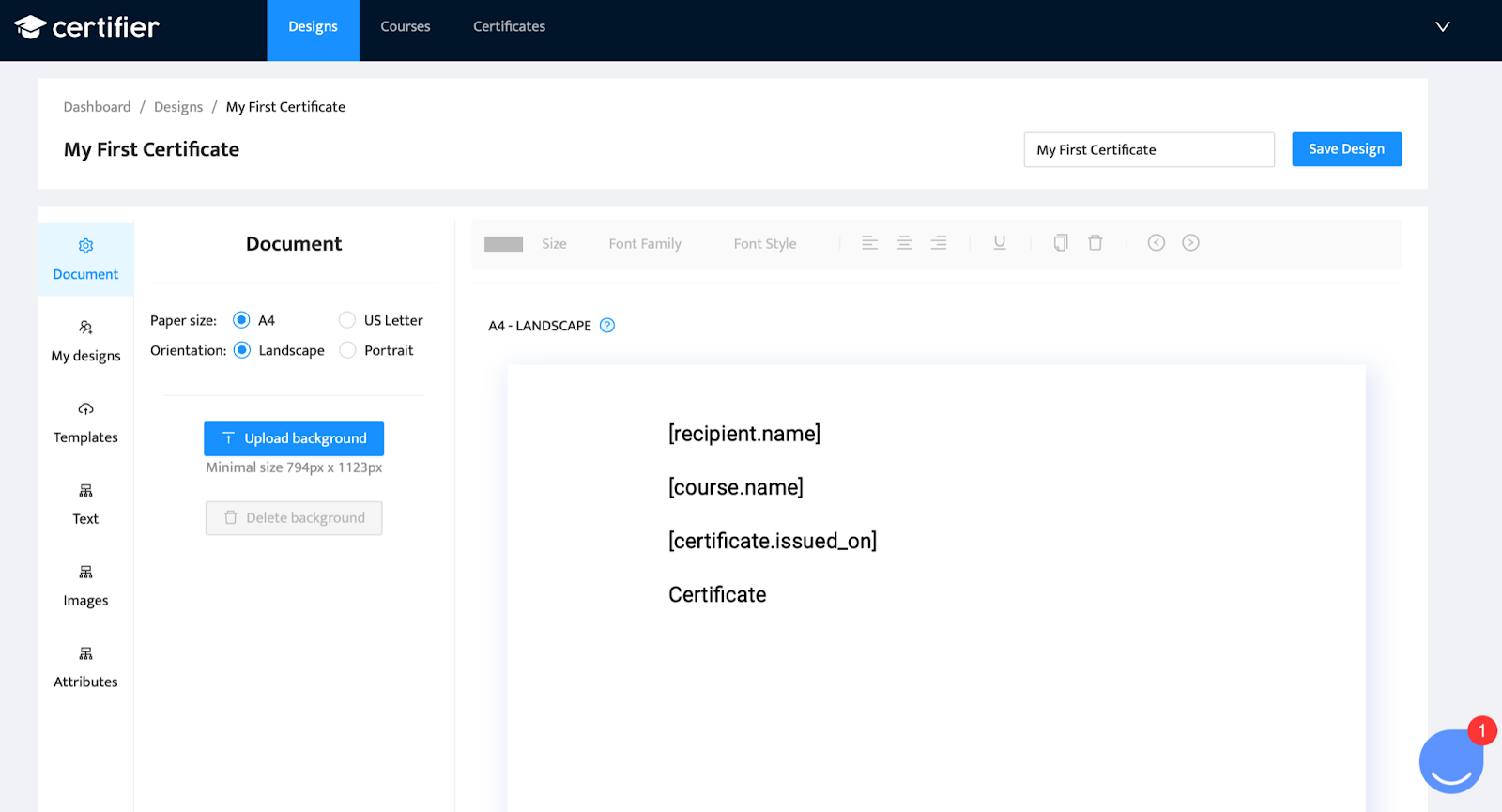Select A4 paper size
Viewport: 1502px width, 812px height.
(241, 320)
